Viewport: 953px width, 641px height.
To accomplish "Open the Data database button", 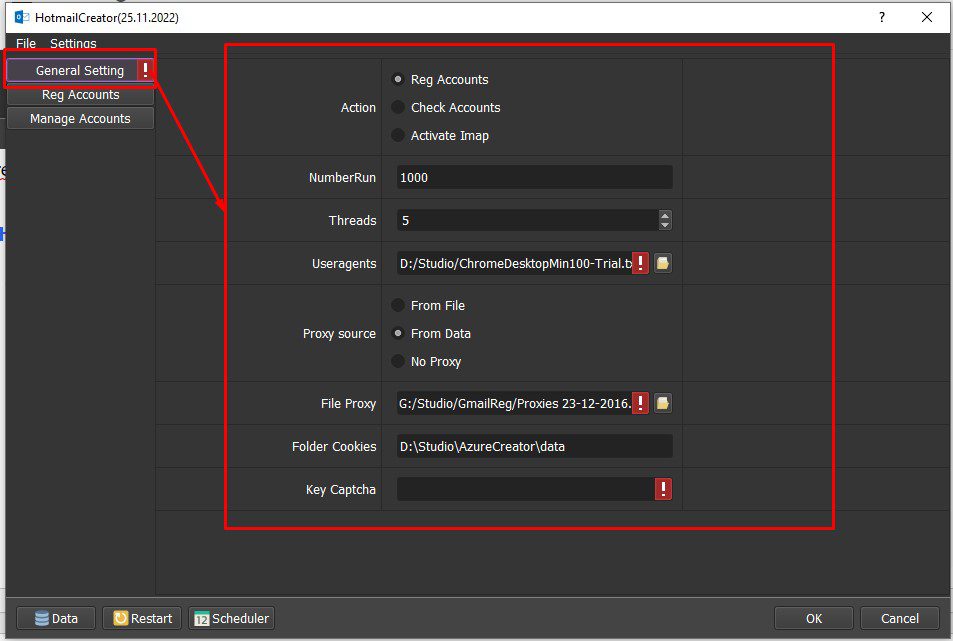I will 56,618.
